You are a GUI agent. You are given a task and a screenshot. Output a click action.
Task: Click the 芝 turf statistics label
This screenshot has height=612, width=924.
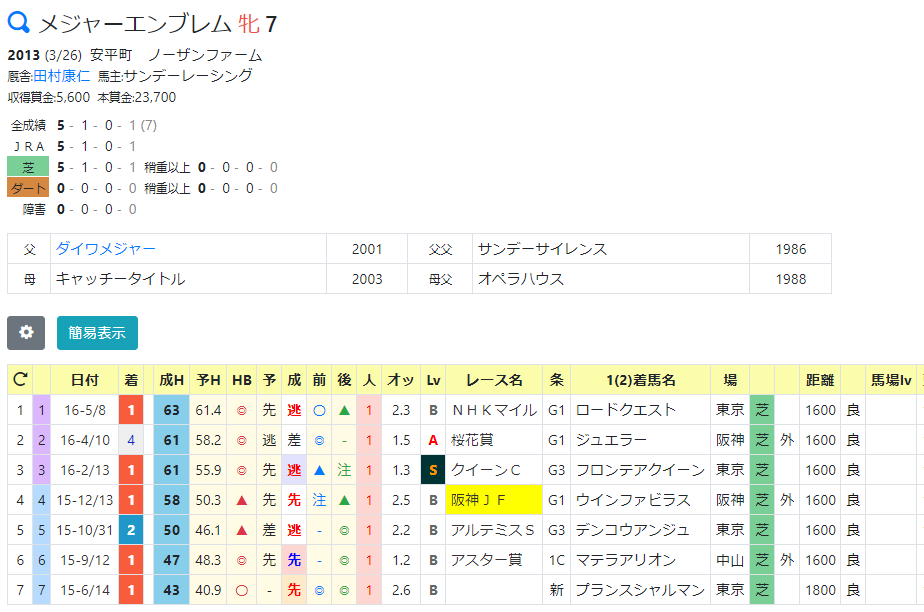28,167
